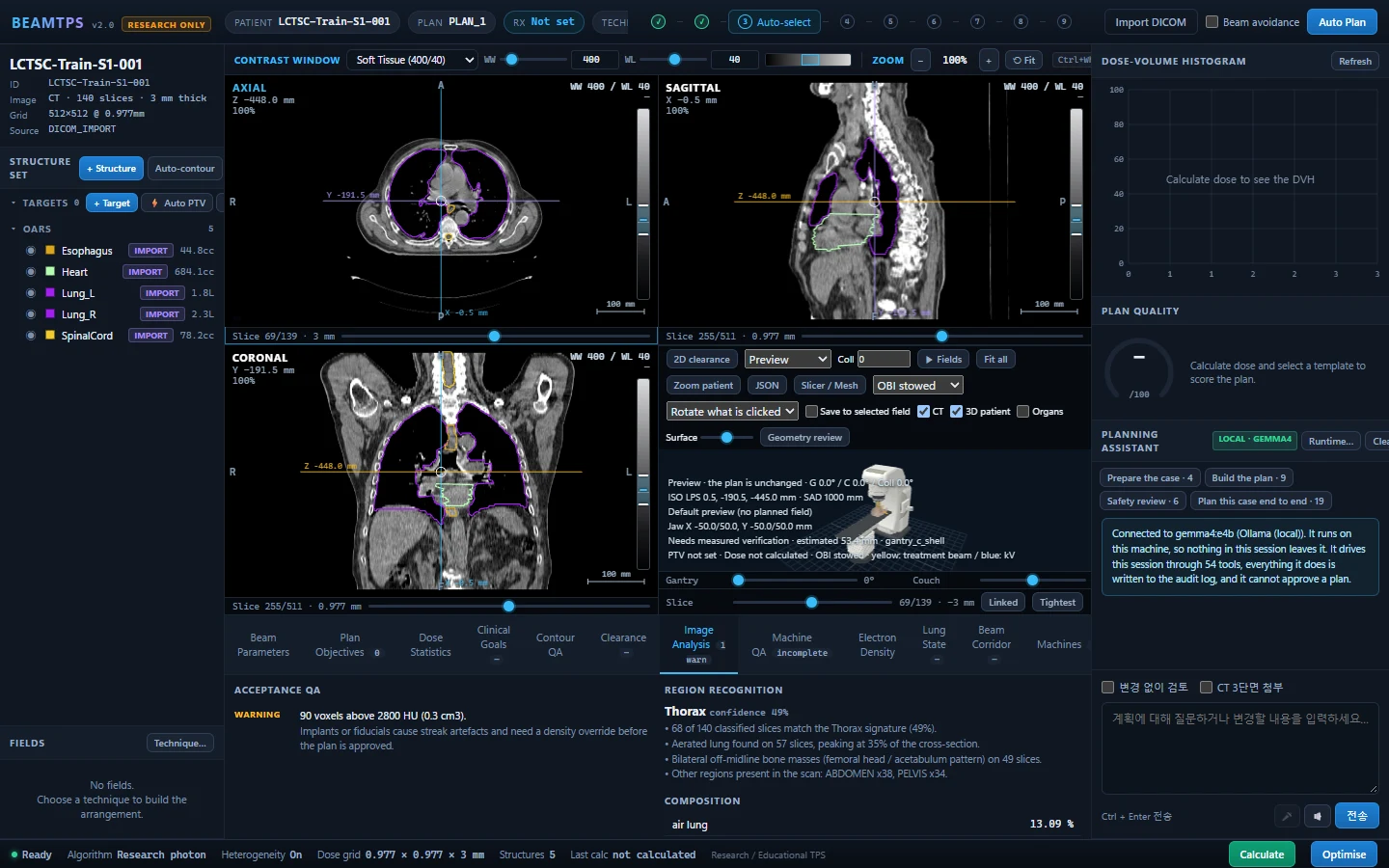Image resolution: width=1389 pixels, height=868 pixels.
Task: Click the zoom out minus button
Action: point(921,60)
